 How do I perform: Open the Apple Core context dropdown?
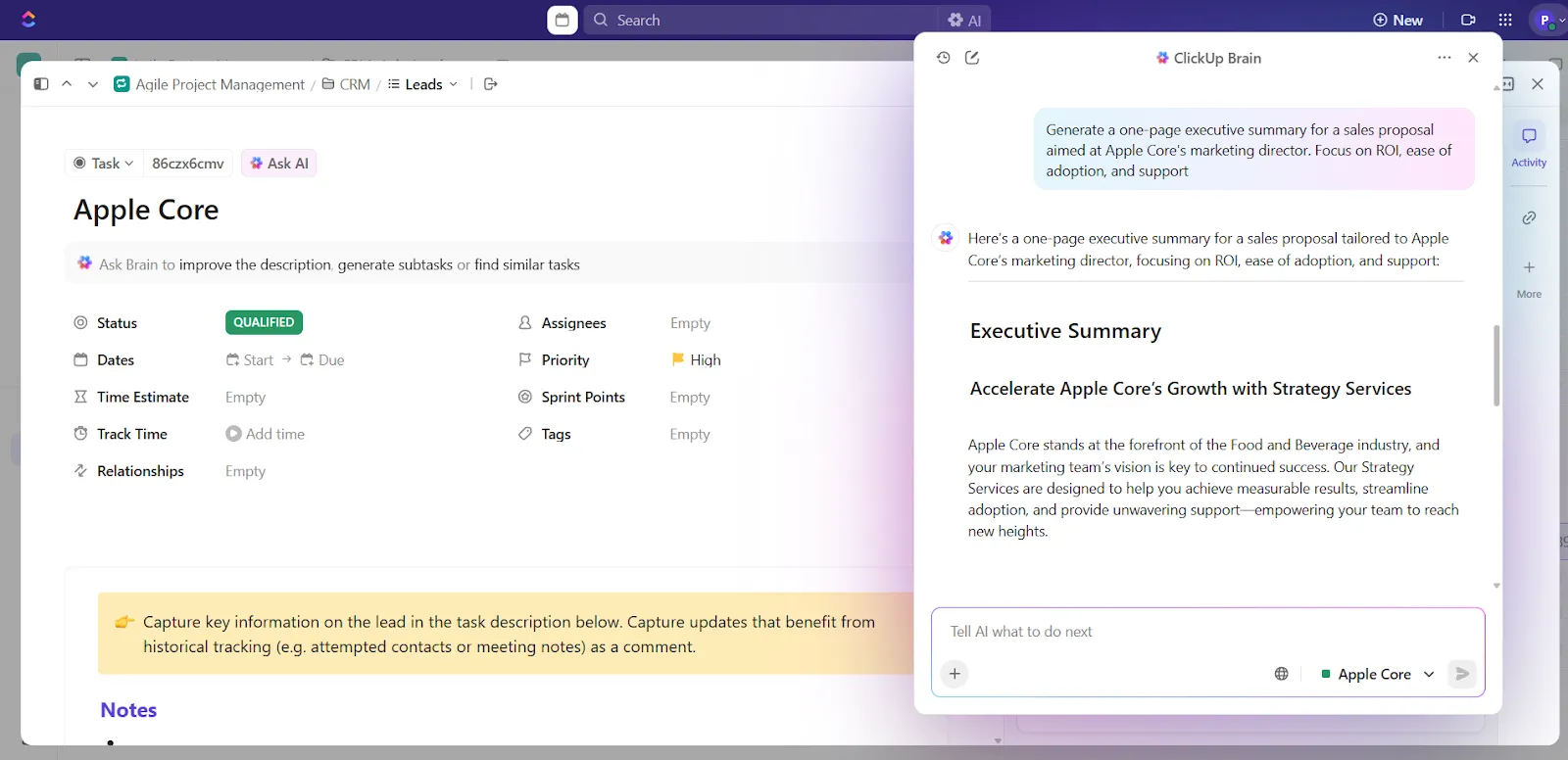click(1378, 674)
